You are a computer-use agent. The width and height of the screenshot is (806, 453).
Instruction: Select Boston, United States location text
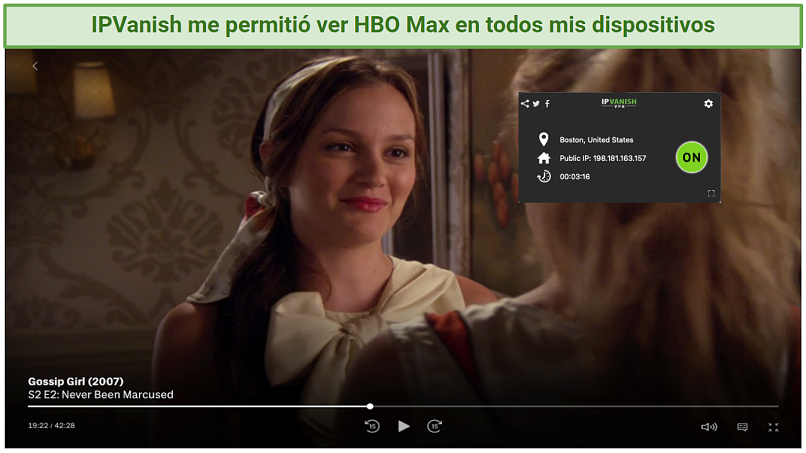click(x=596, y=140)
